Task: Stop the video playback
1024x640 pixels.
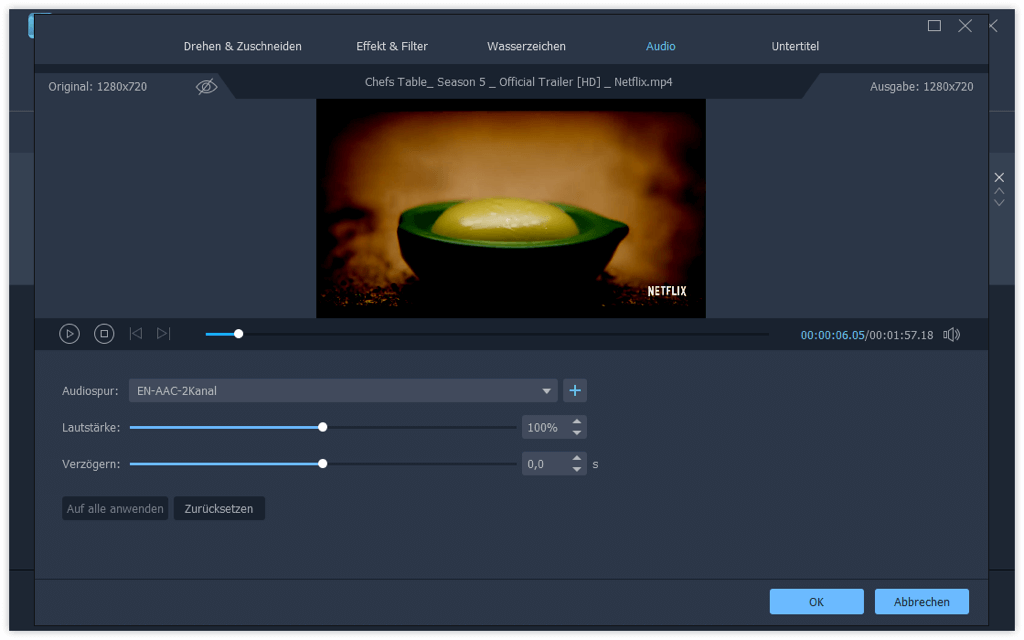Action: tap(104, 334)
